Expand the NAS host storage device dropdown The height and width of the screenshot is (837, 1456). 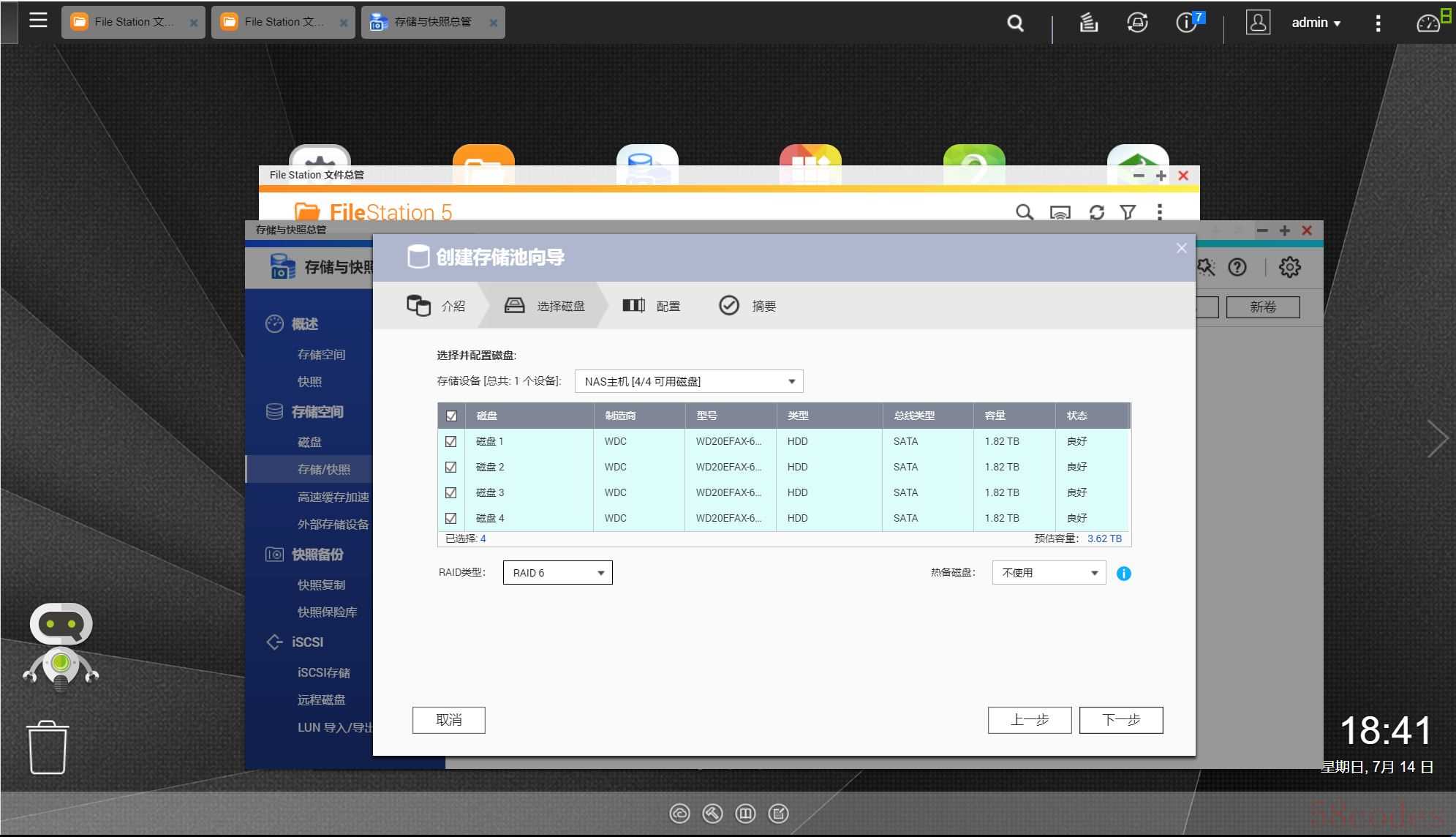[x=688, y=381]
